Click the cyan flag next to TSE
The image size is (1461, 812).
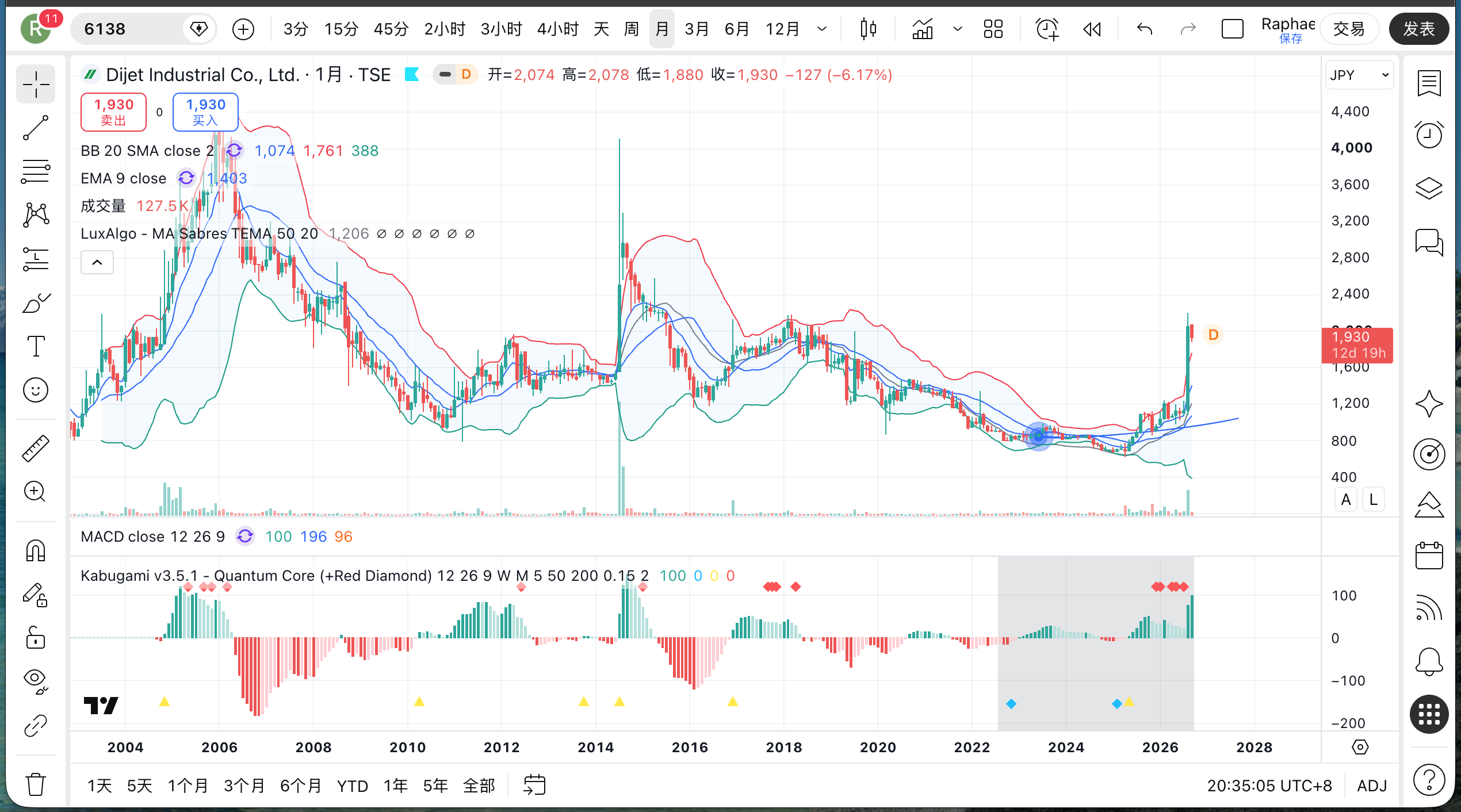click(x=412, y=75)
